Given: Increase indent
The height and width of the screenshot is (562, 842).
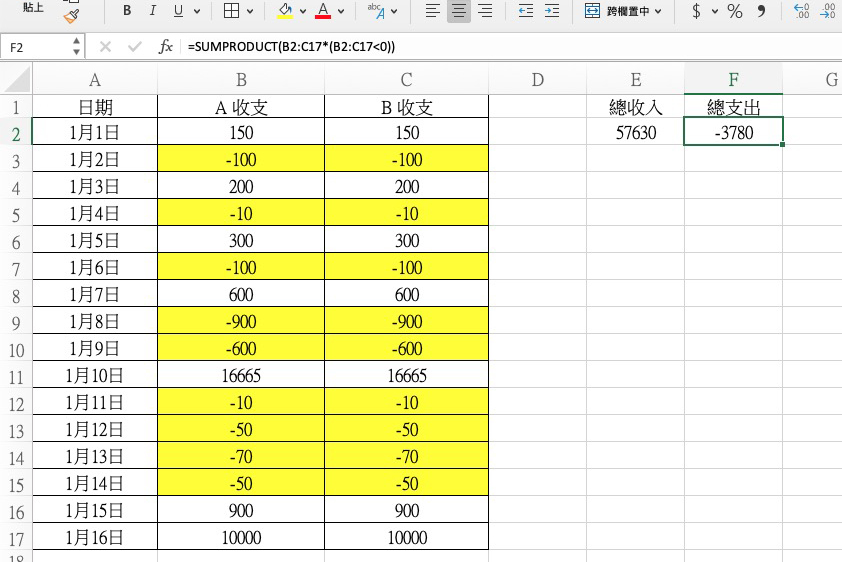Looking at the screenshot, I should click(552, 10).
